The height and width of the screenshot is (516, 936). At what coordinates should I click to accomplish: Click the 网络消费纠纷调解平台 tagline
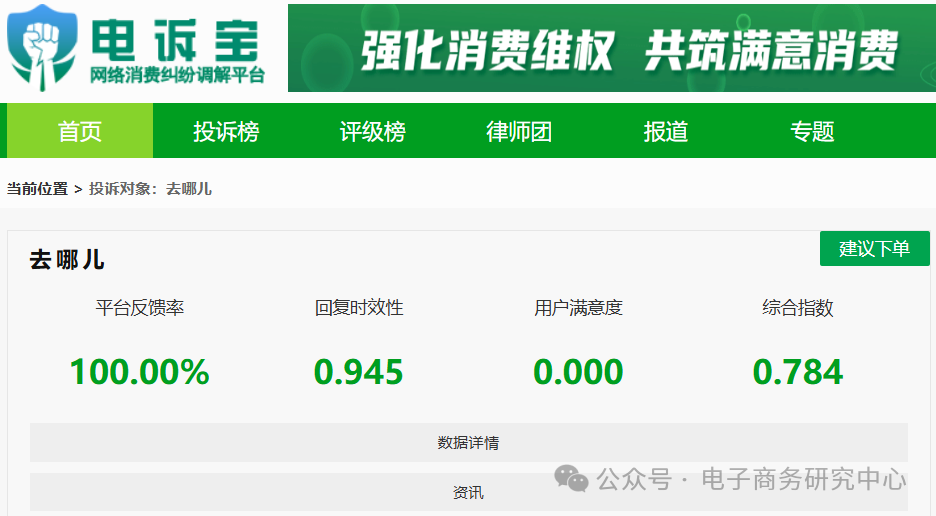pyautogui.click(x=177, y=75)
